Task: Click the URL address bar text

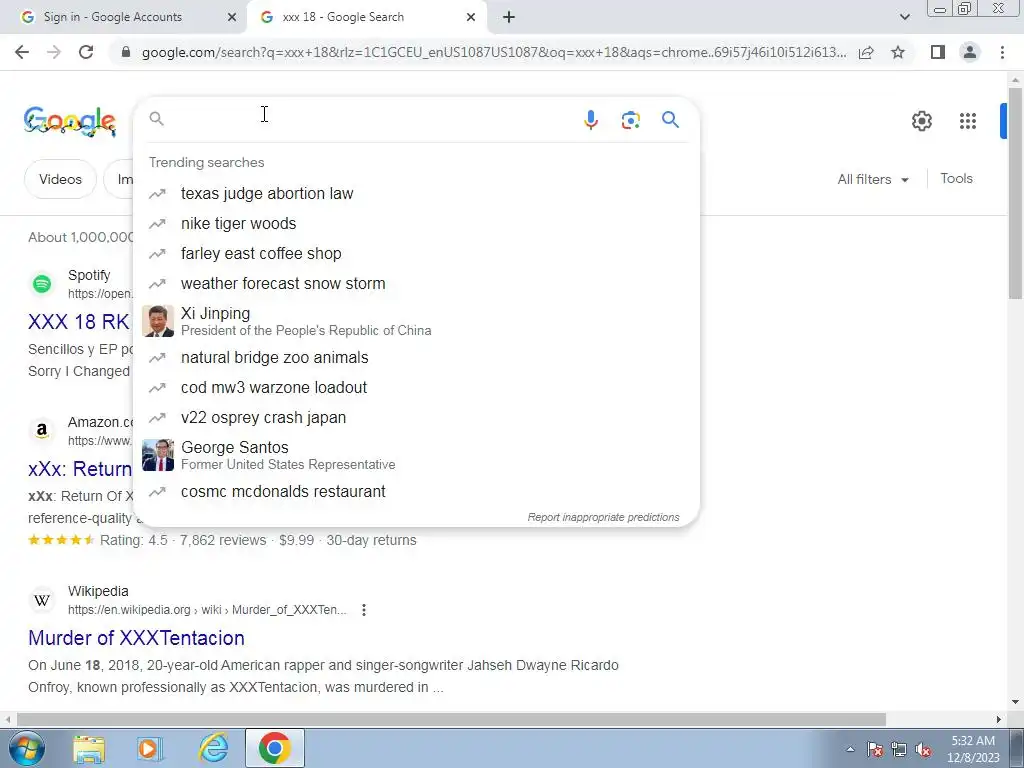Action: 494,52
